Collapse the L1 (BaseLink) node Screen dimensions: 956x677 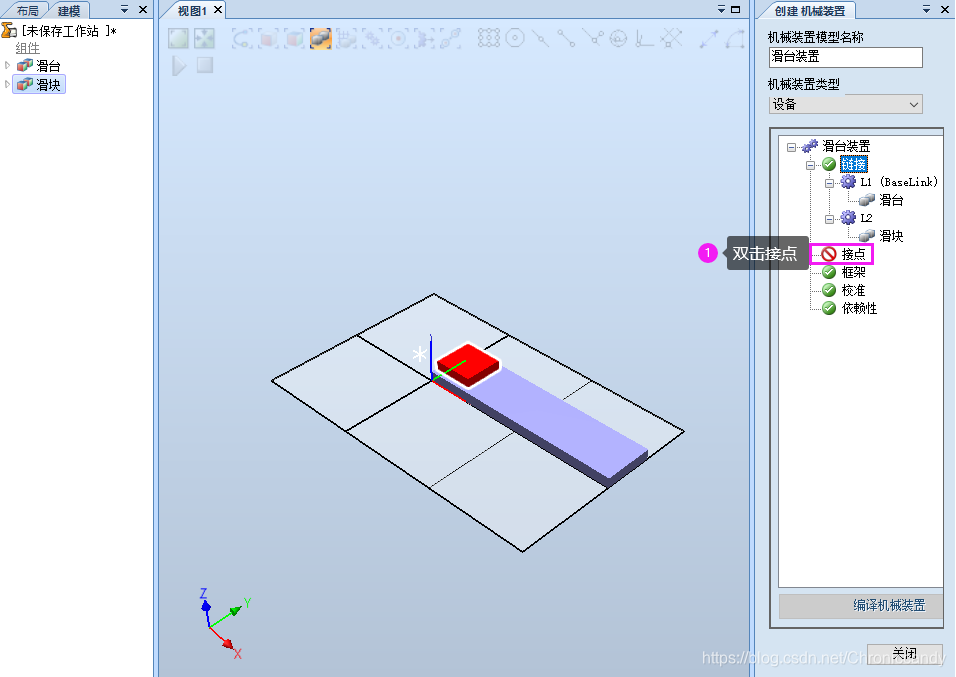coord(829,183)
